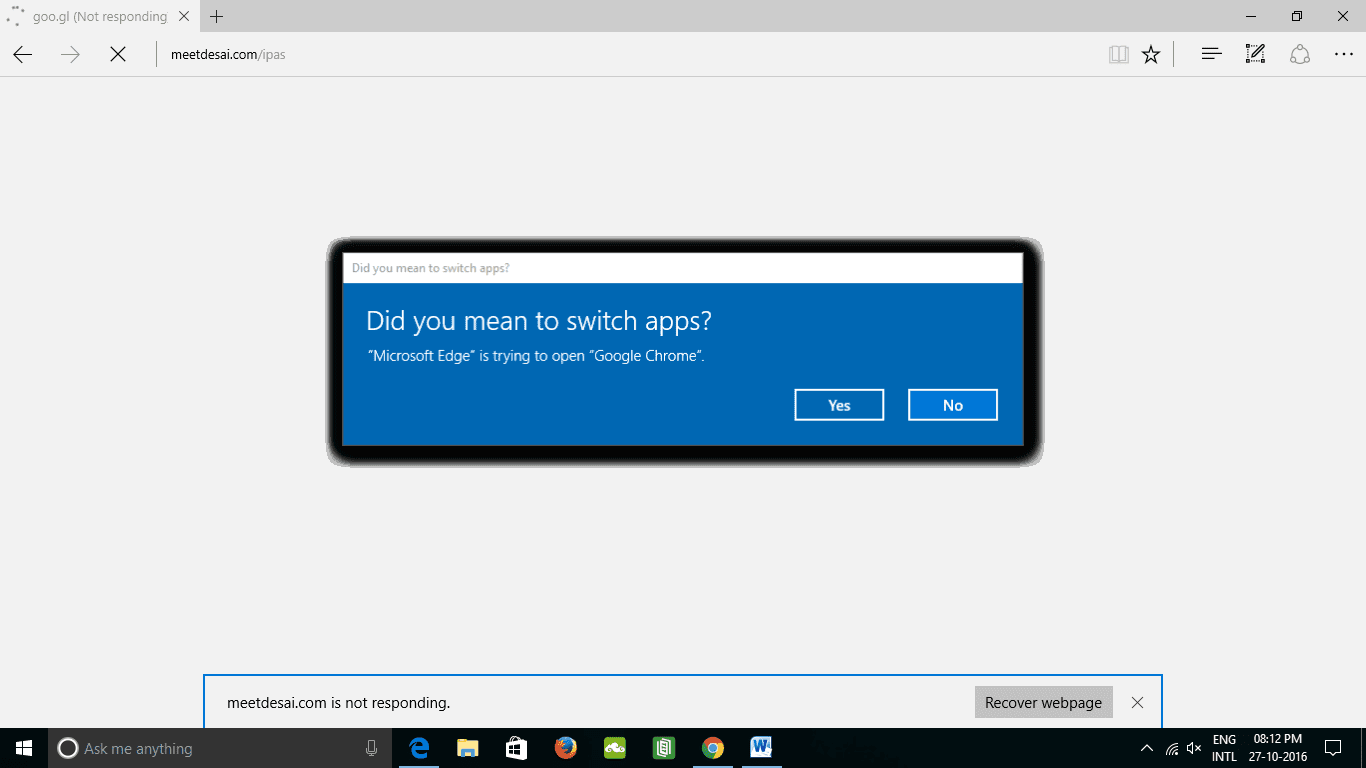Click the dialog heading "Did you mean to switch apps?"

pos(539,321)
